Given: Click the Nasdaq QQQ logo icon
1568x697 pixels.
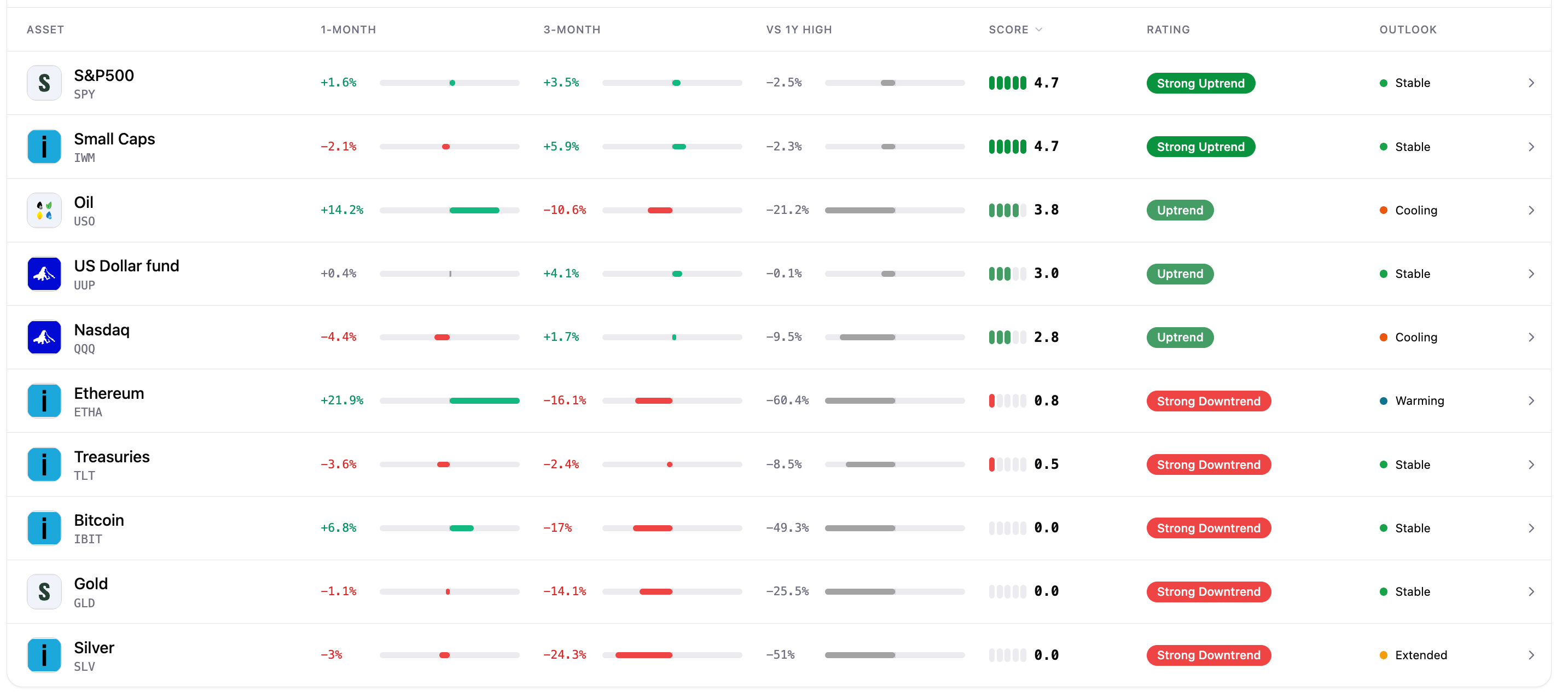Looking at the screenshot, I should [x=44, y=337].
